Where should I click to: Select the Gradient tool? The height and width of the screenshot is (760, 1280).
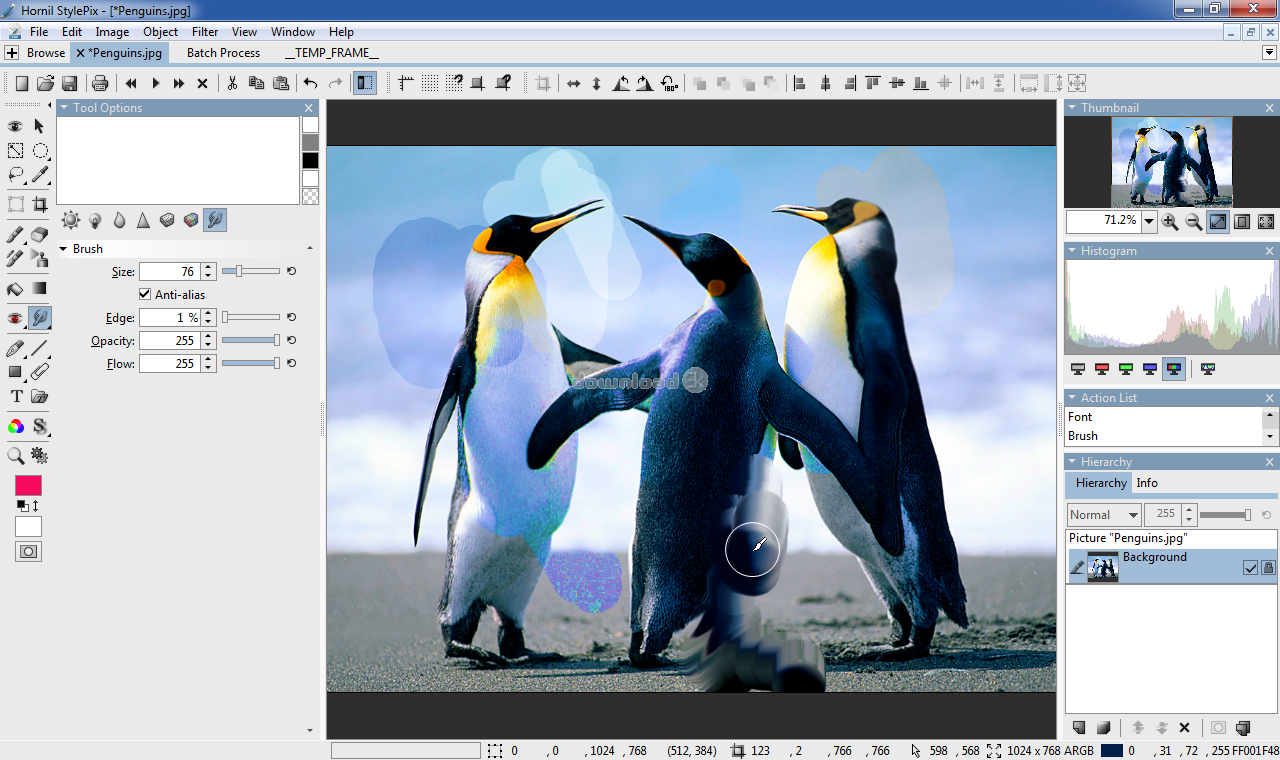click(40, 289)
